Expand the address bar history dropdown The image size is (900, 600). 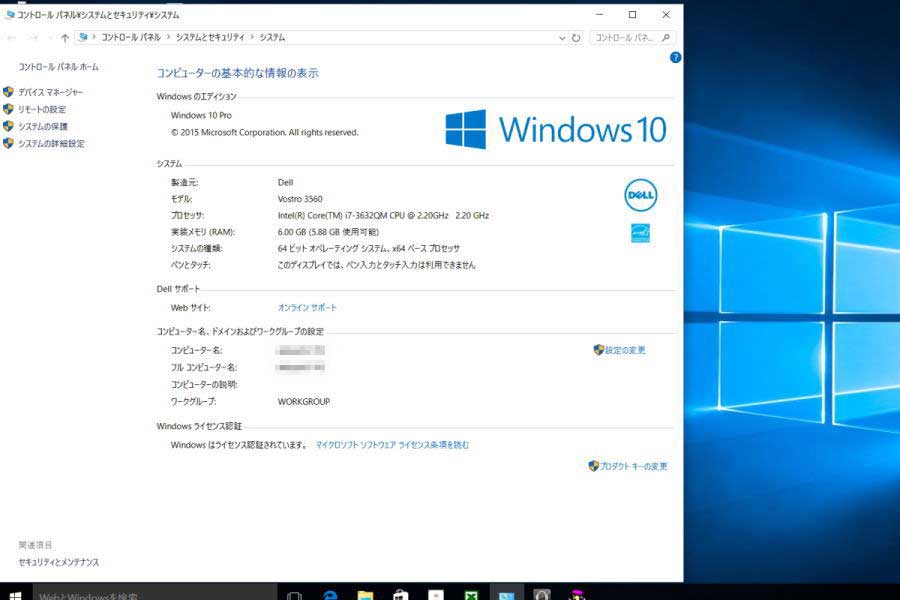tap(562, 38)
